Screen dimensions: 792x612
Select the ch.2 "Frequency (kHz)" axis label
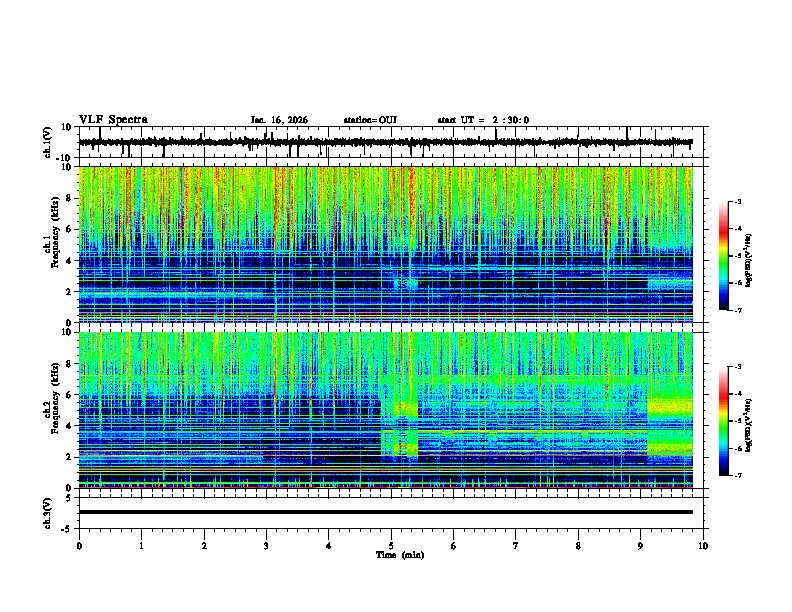click(x=55, y=398)
